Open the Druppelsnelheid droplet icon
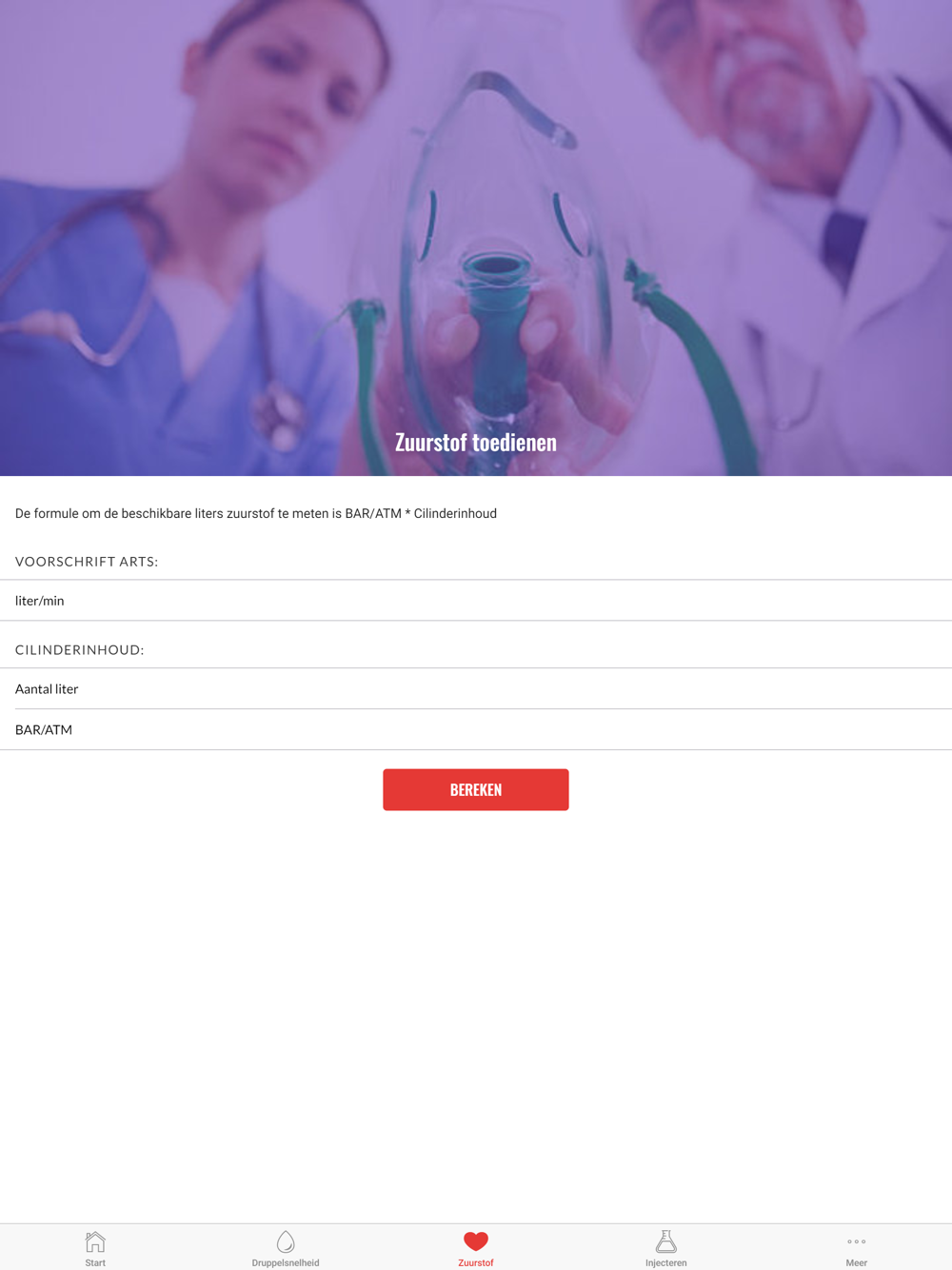 (x=286, y=1241)
